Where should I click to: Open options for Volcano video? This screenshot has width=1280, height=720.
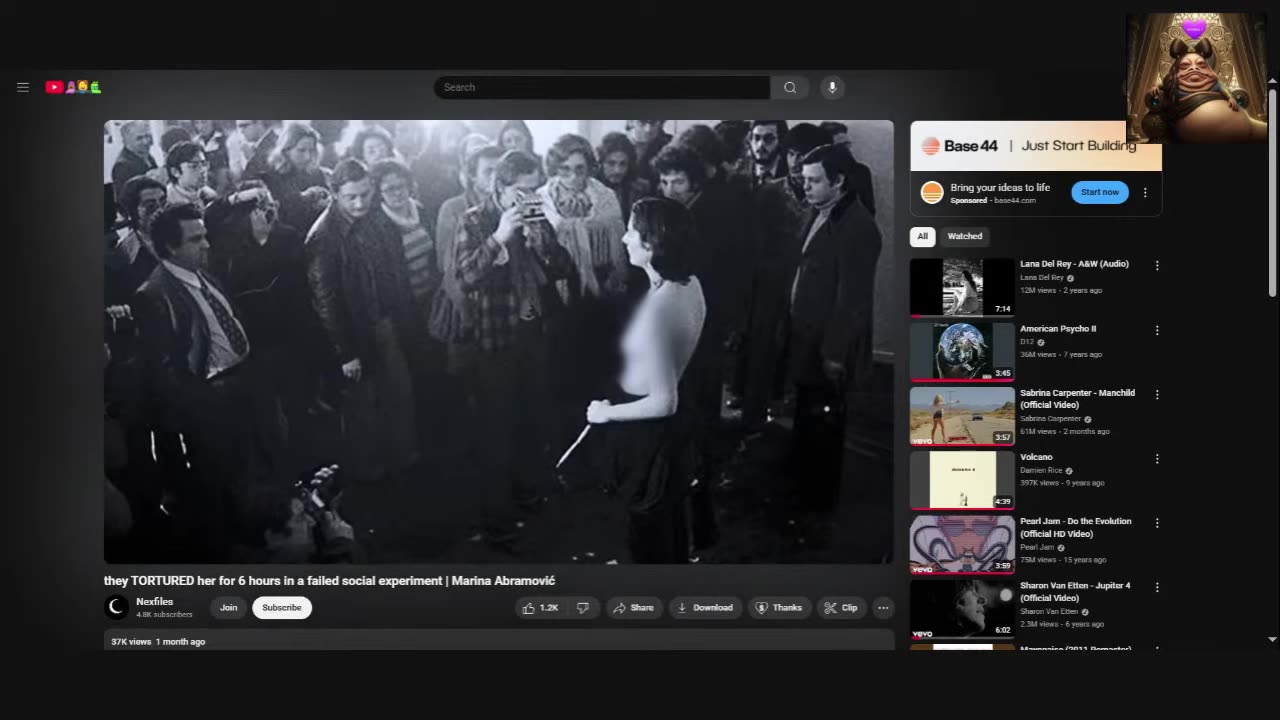tap(1157, 459)
